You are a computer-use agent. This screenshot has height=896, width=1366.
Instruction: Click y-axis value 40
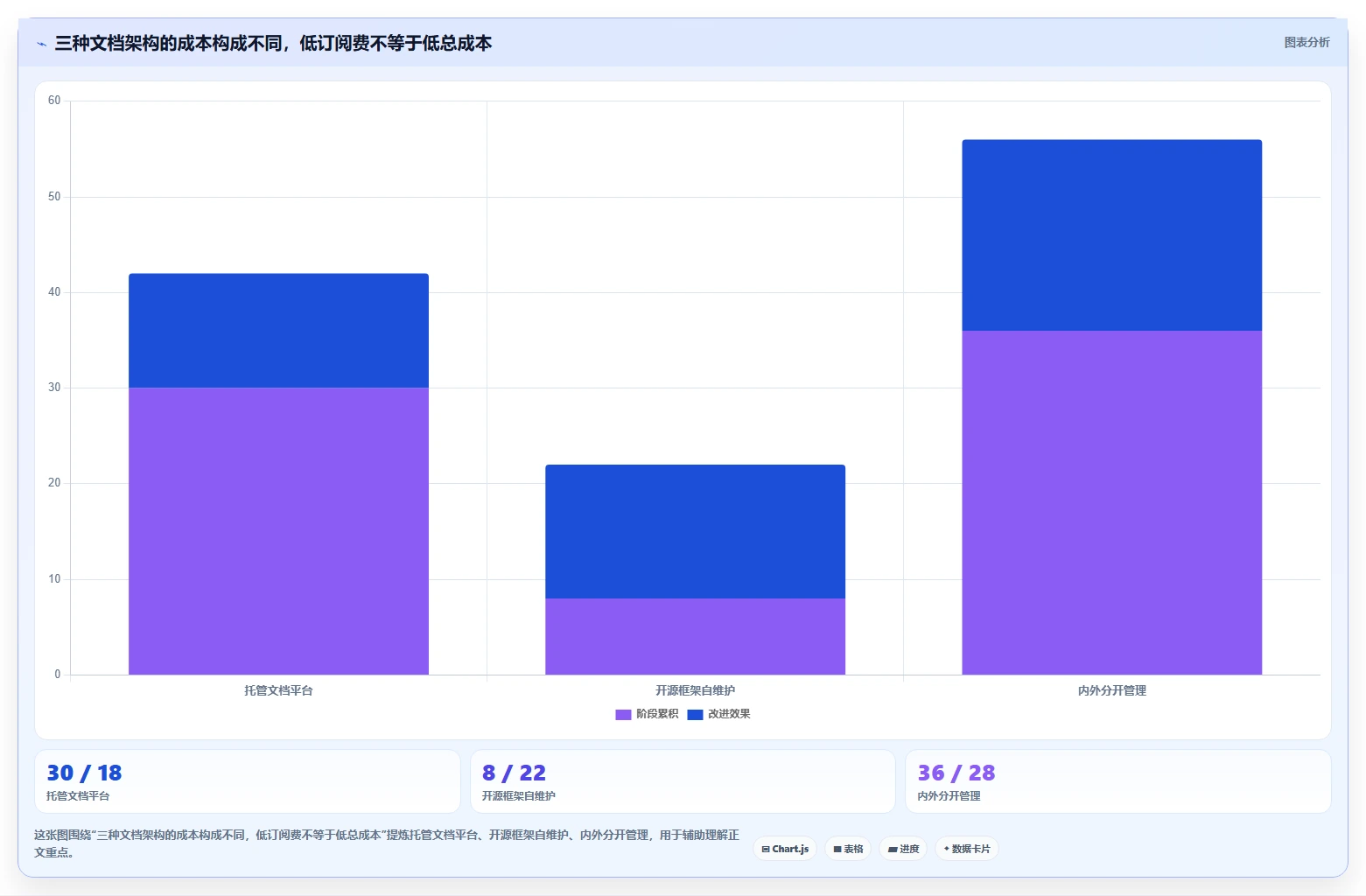(54, 292)
